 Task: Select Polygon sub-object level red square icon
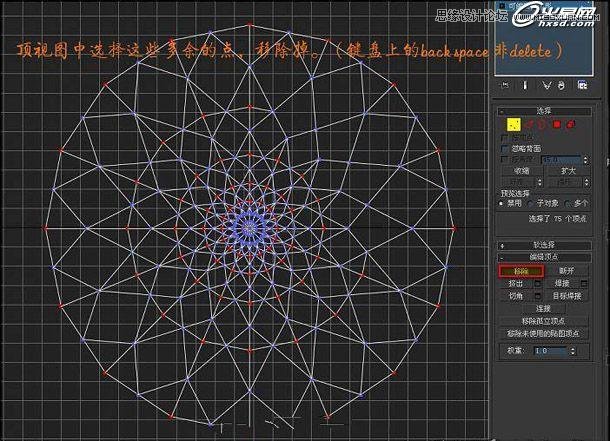point(557,124)
